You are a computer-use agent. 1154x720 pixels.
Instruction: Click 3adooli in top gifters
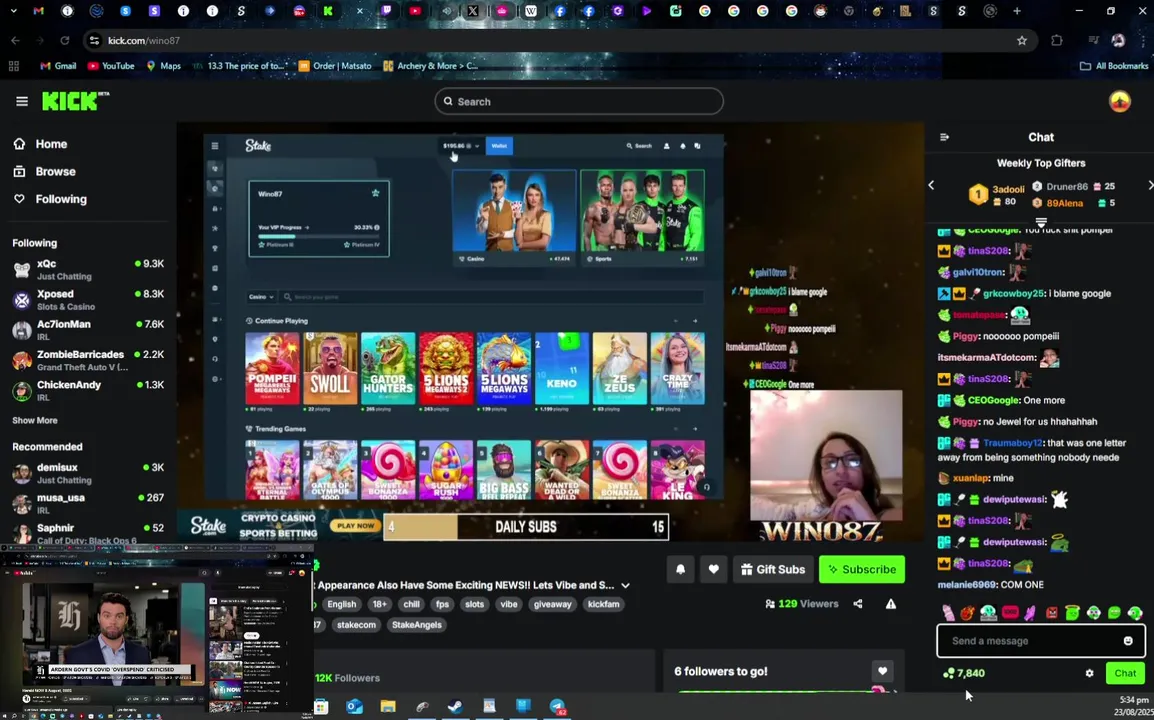coord(1008,189)
